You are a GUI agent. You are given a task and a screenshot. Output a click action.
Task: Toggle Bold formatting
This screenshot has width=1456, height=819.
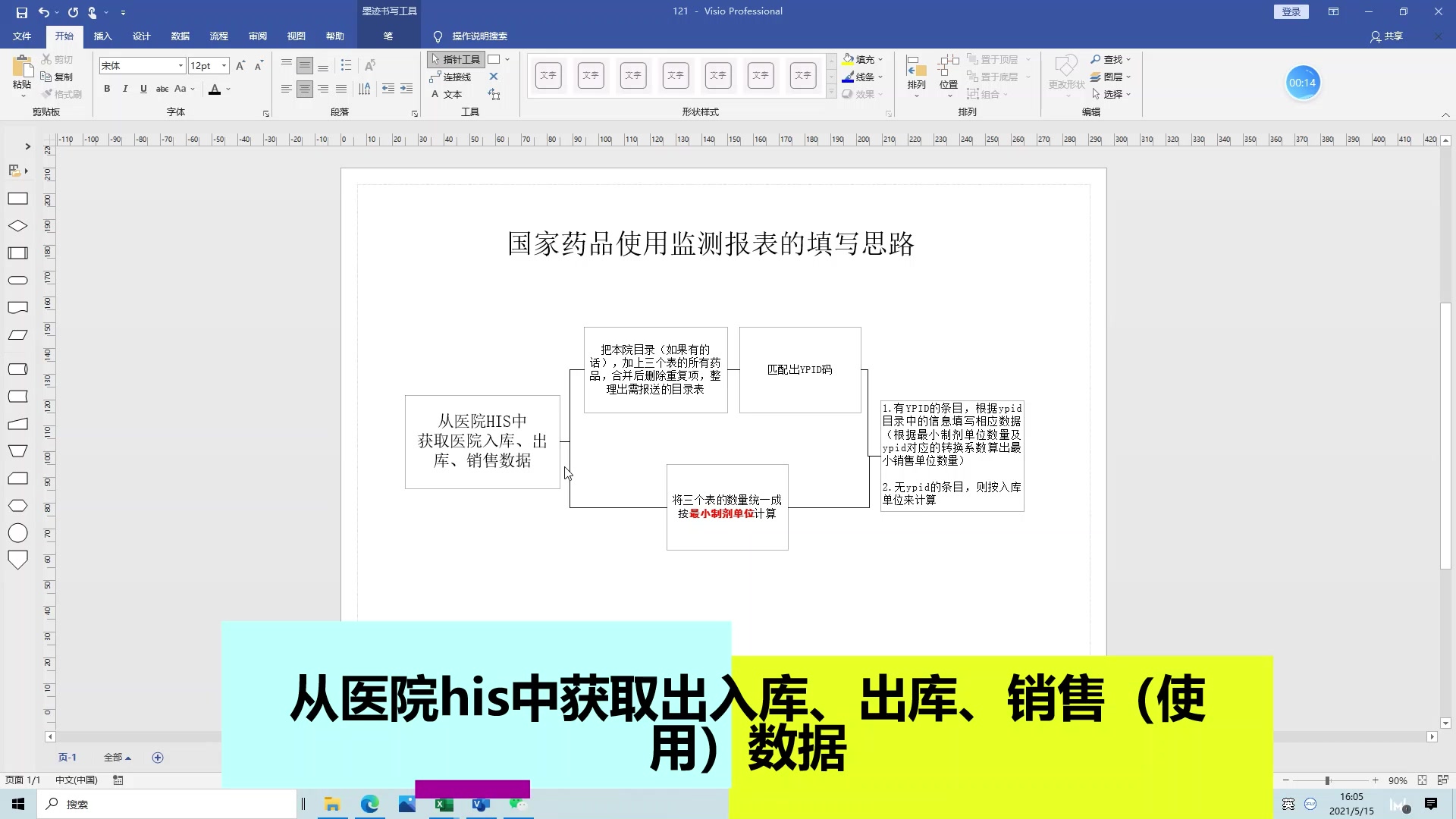coord(107,89)
